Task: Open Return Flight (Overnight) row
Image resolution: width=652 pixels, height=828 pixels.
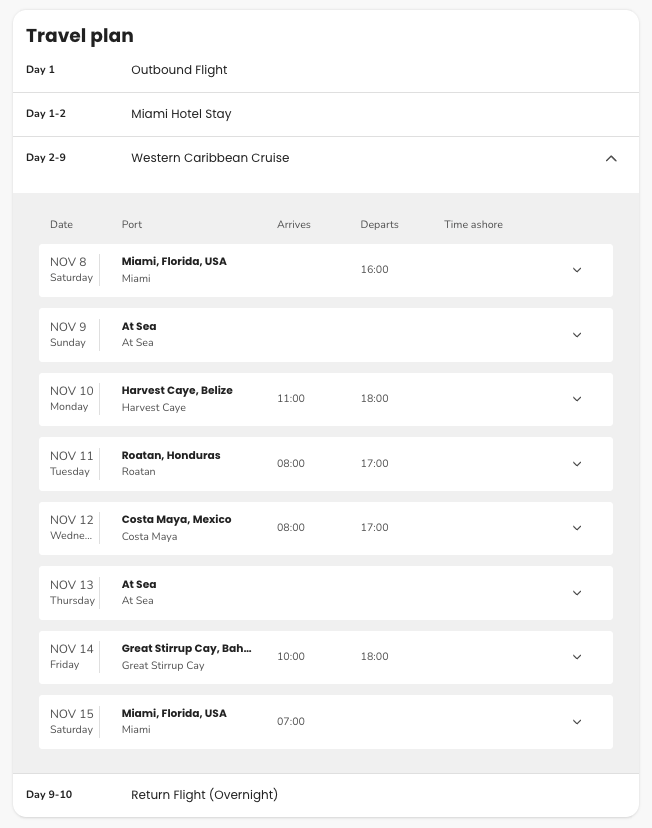Action: tap(326, 795)
